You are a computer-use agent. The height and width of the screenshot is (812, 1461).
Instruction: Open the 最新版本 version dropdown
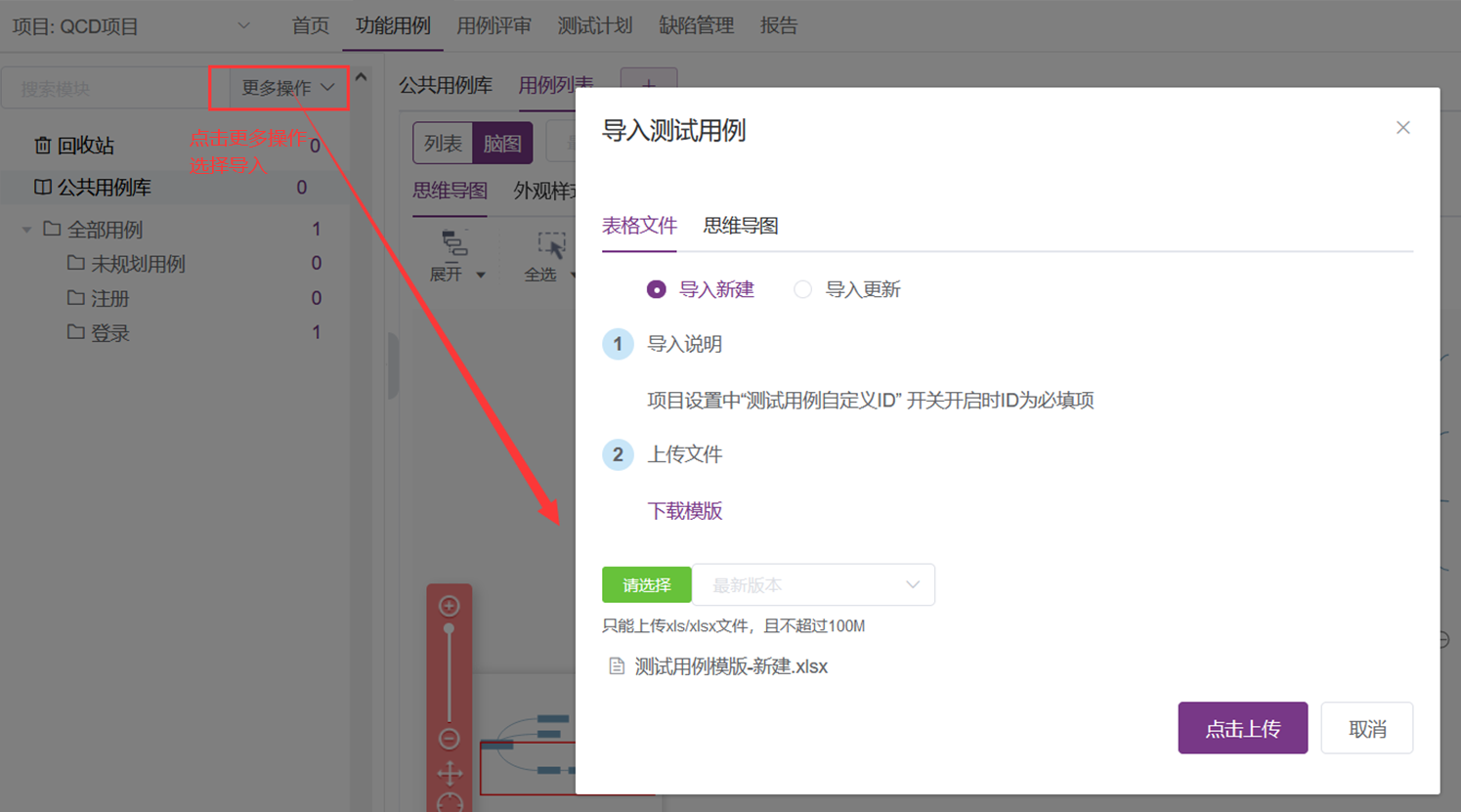814,584
